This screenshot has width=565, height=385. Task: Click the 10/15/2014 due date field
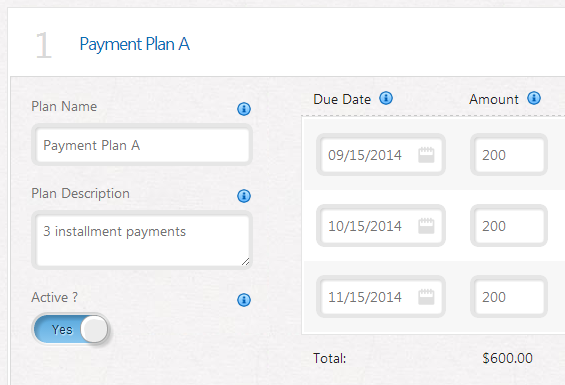pos(381,226)
